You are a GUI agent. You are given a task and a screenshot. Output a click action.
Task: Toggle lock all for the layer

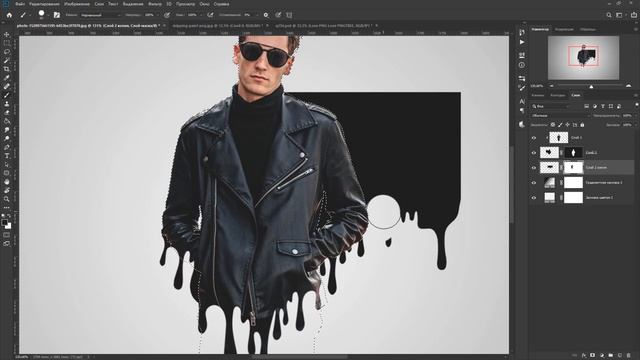tap(582, 124)
